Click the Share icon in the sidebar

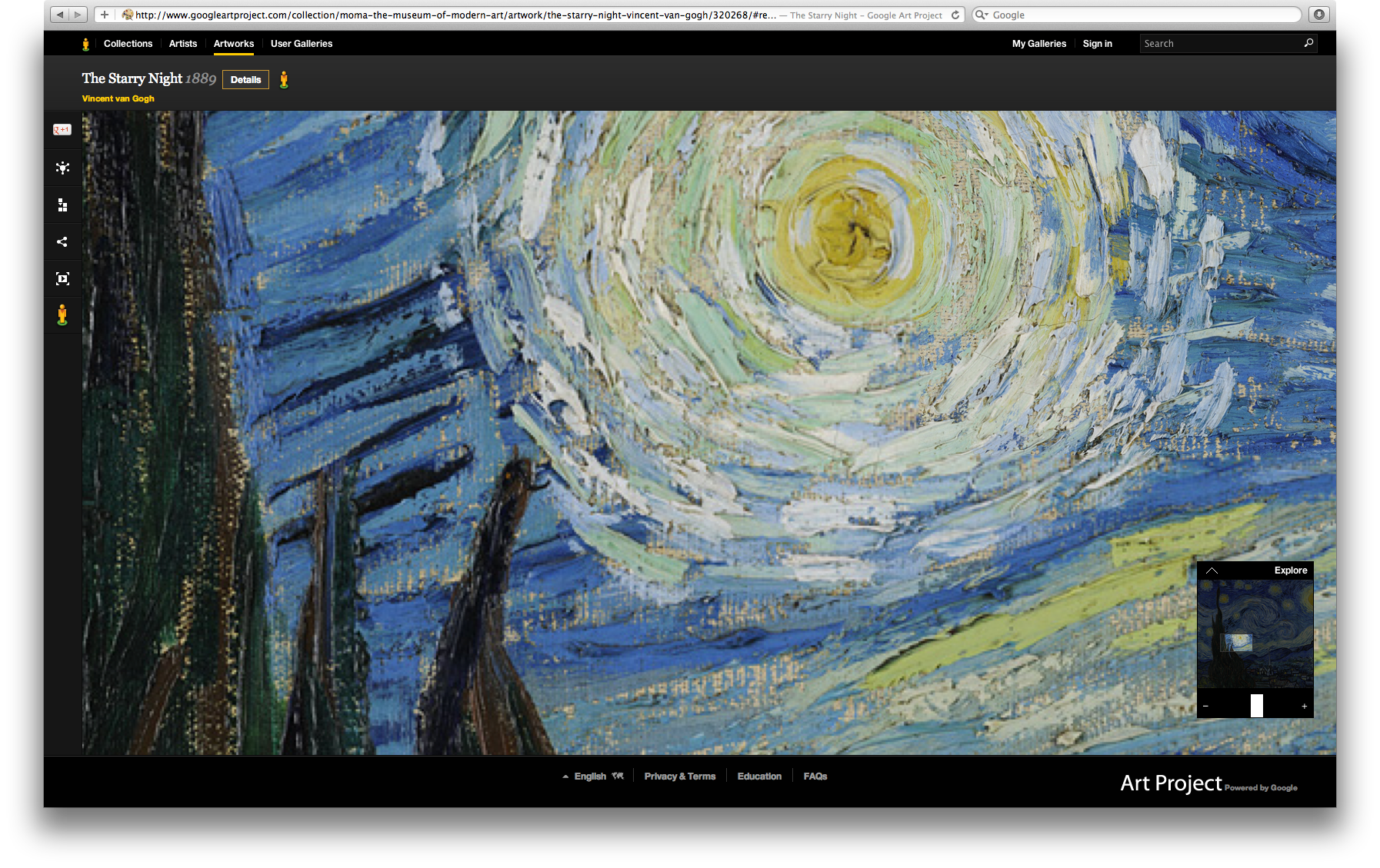tap(62, 241)
